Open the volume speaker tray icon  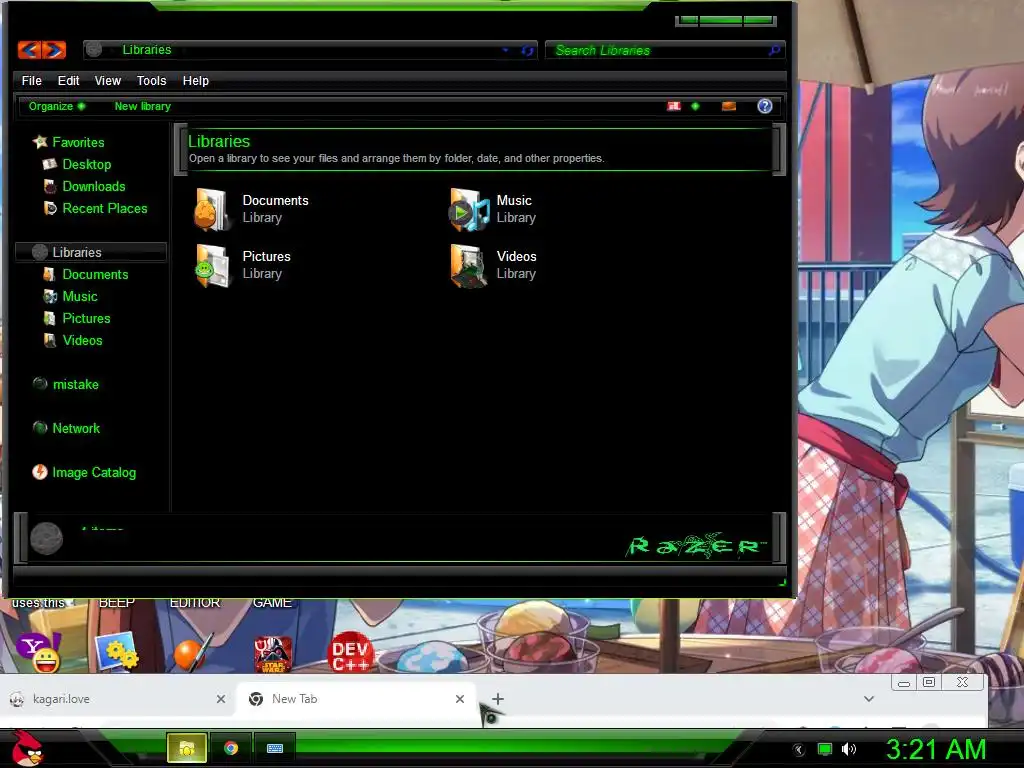click(849, 750)
